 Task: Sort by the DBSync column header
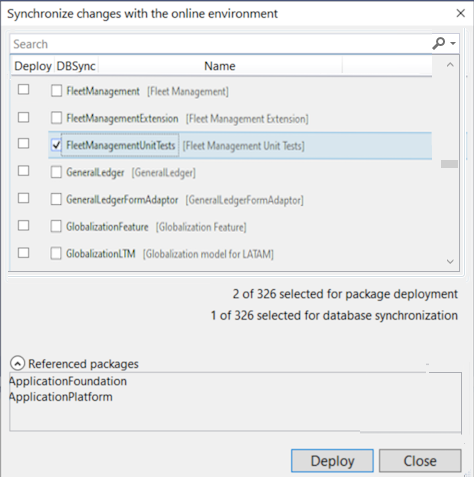pyautogui.click(x=76, y=66)
